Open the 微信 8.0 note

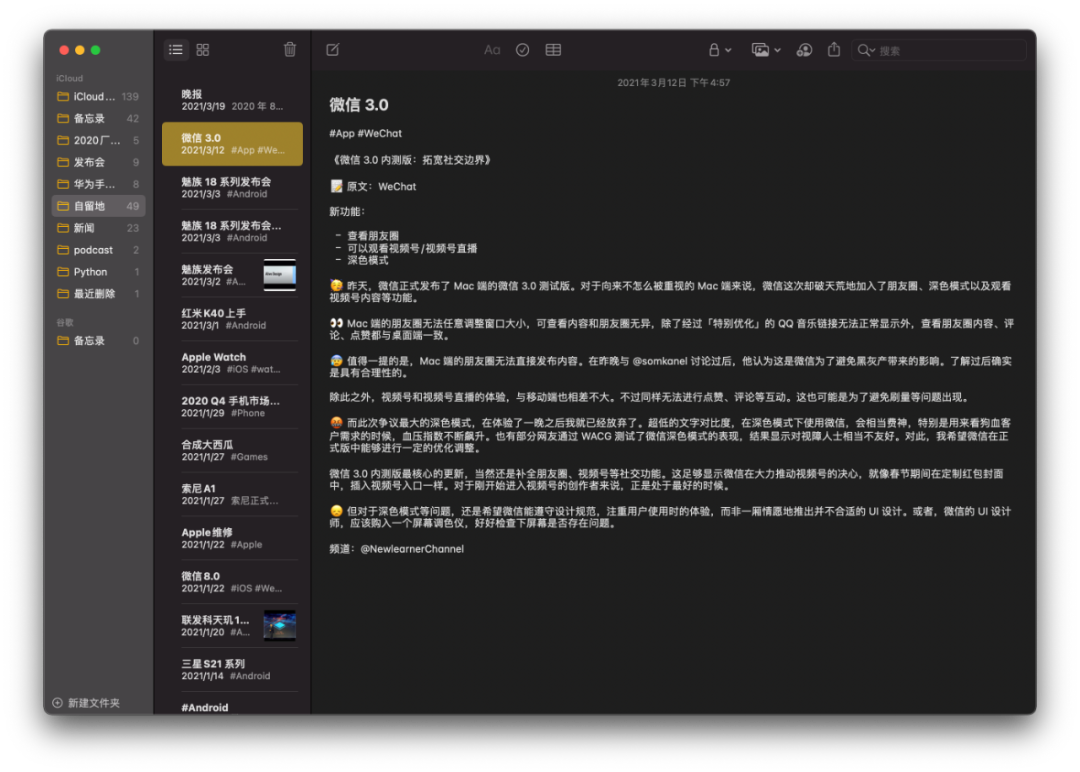click(x=232, y=582)
